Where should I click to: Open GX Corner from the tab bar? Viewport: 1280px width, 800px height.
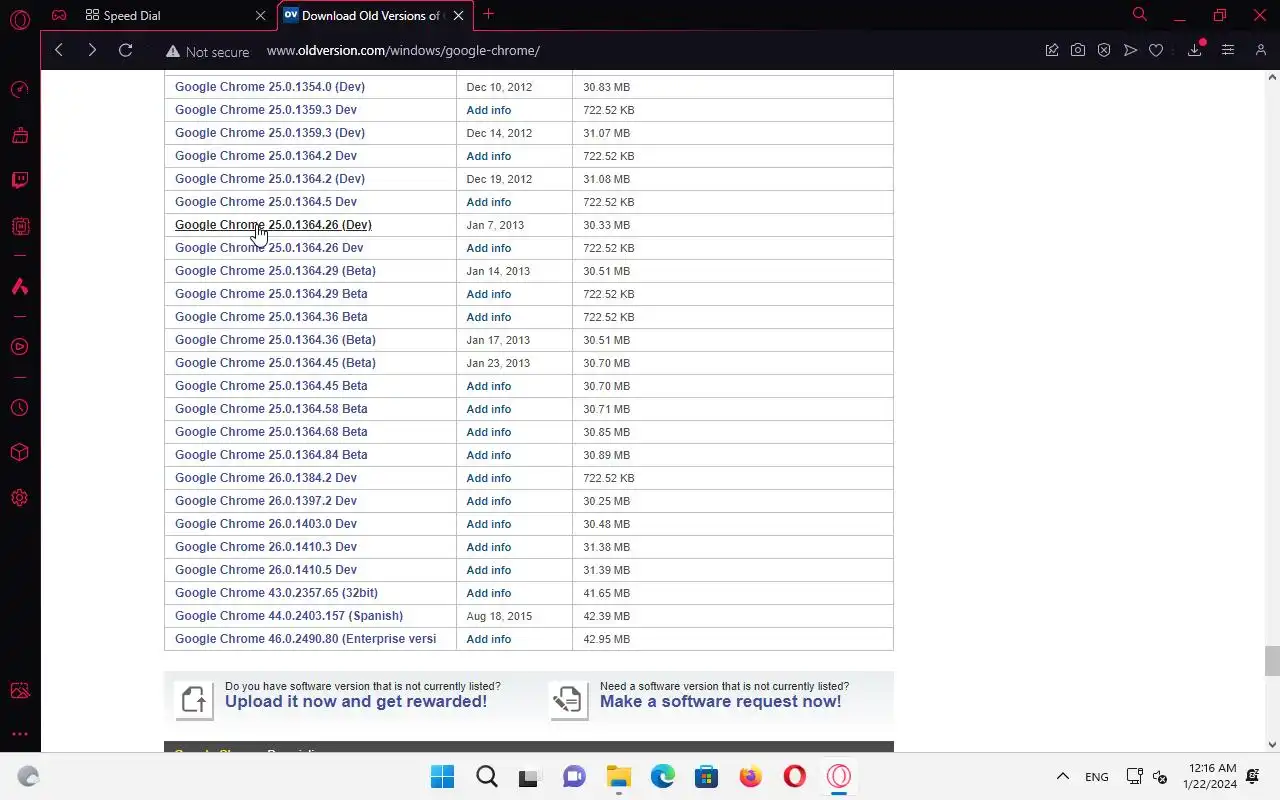point(59,15)
